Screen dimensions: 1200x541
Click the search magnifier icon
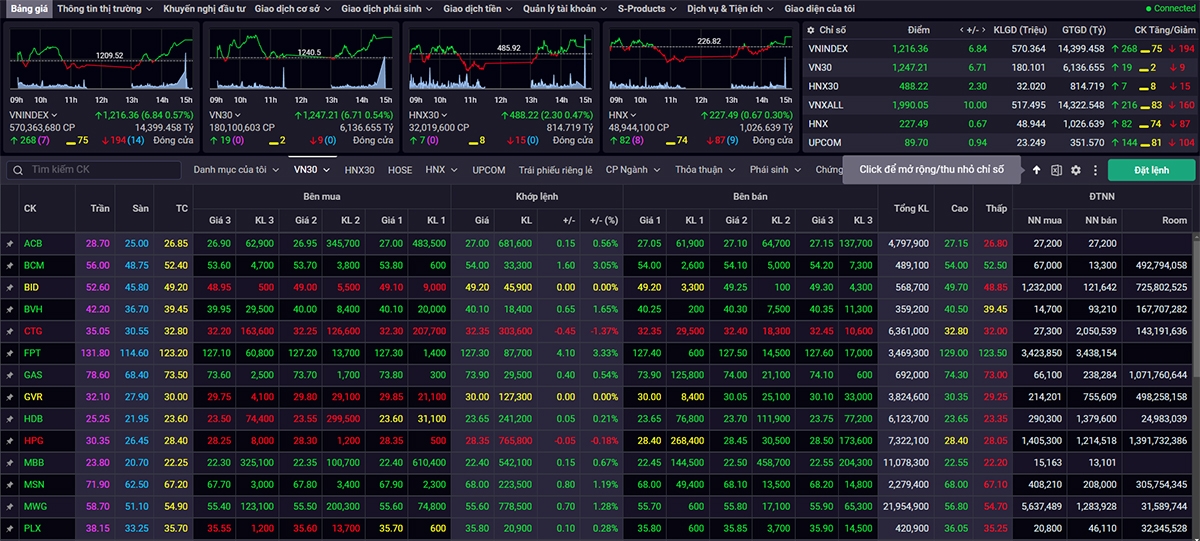[x=17, y=170]
